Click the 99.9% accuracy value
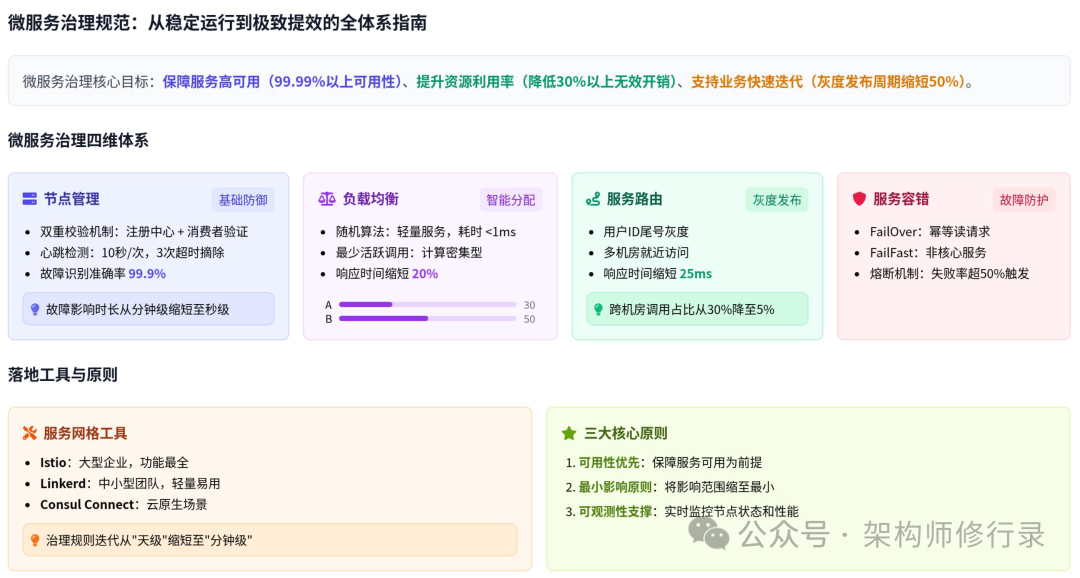 tap(147, 273)
